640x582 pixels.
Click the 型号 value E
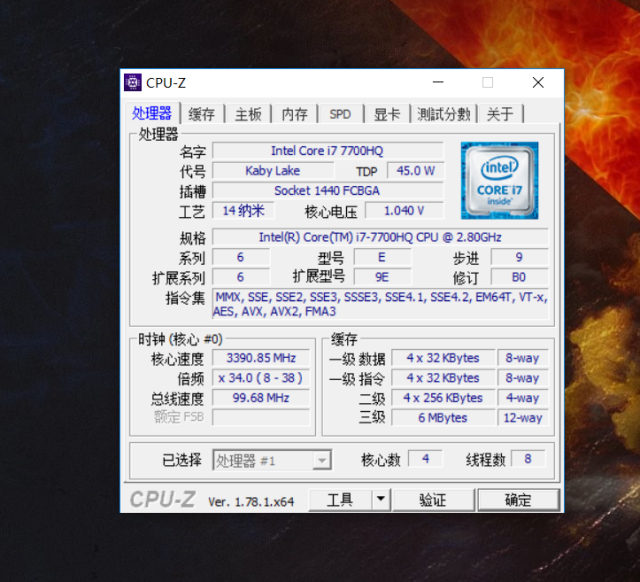(x=382, y=257)
